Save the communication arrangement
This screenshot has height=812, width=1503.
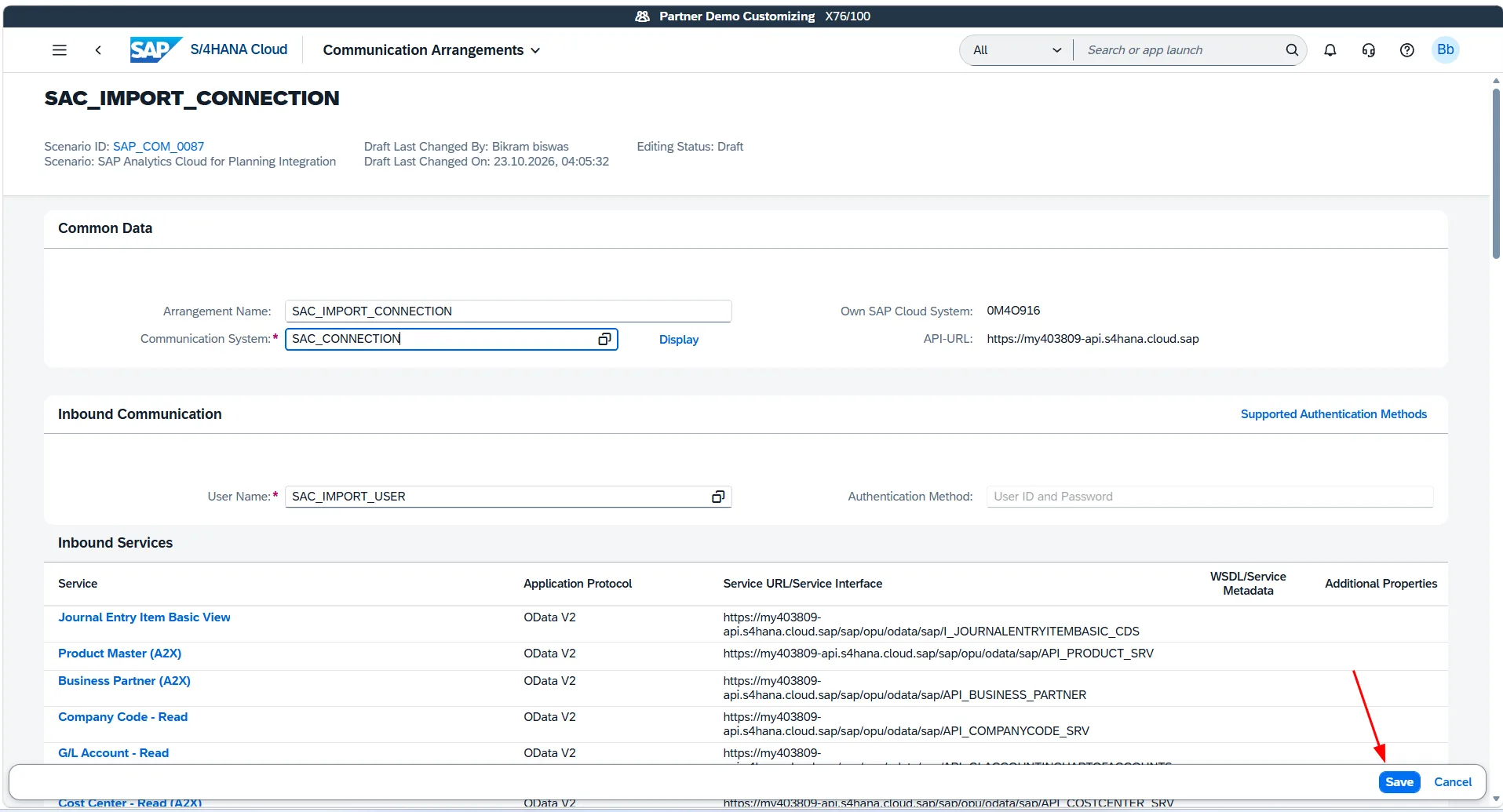pyautogui.click(x=1399, y=782)
